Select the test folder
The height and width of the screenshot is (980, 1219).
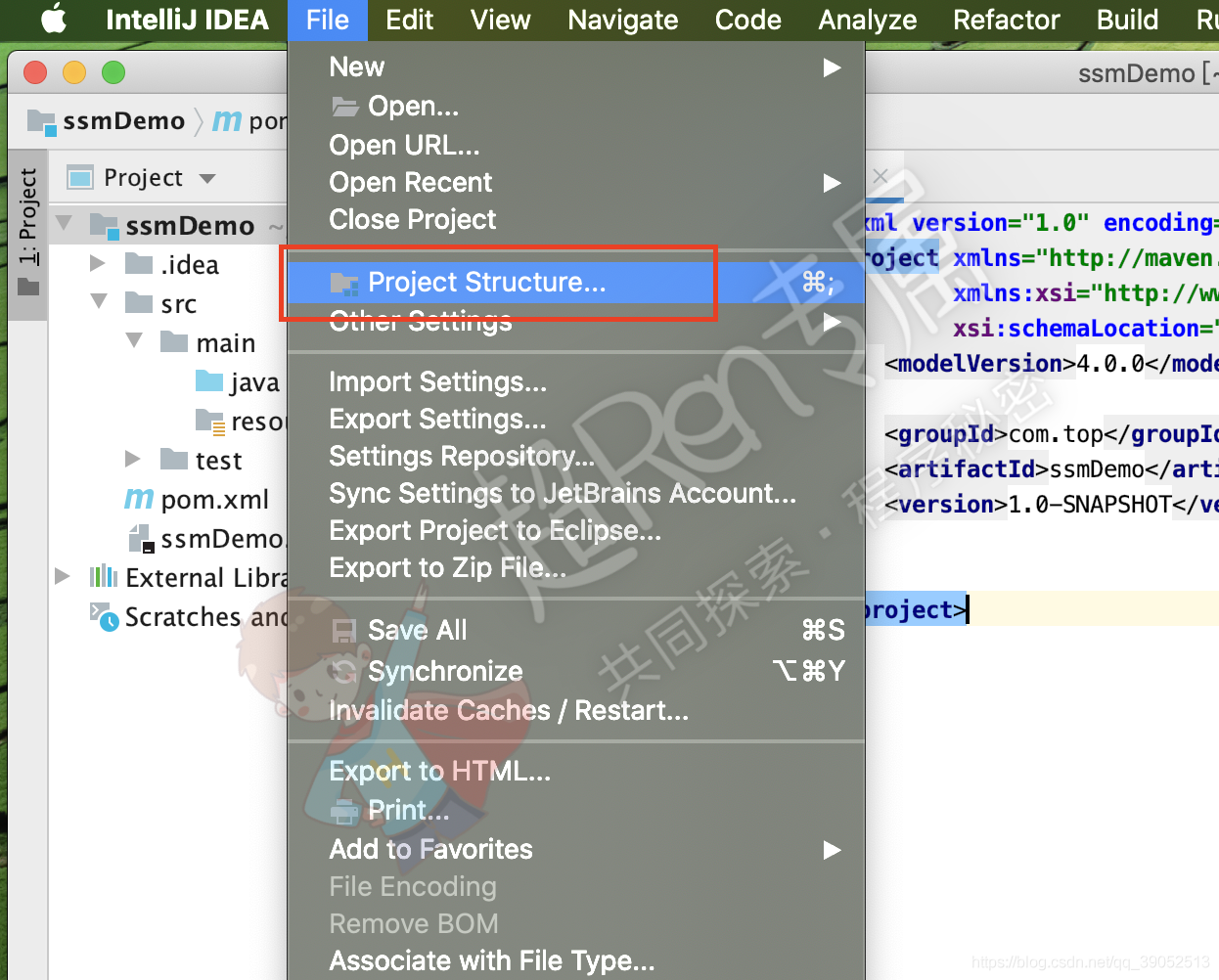coord(218,461)
